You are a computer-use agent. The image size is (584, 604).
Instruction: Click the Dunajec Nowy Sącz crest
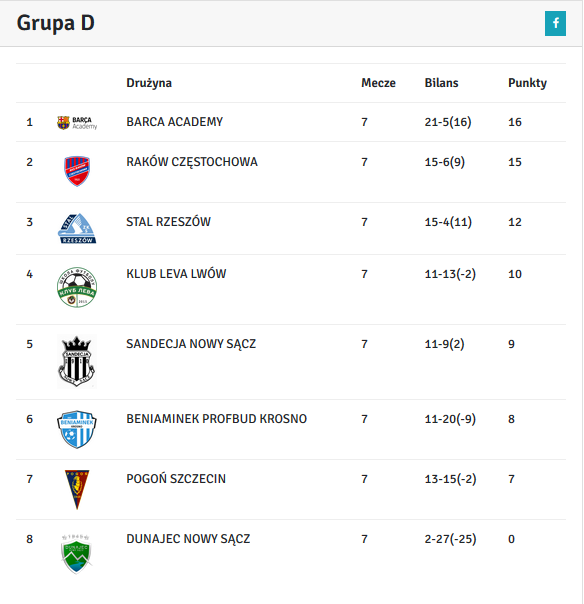click(x=77, y=554)
